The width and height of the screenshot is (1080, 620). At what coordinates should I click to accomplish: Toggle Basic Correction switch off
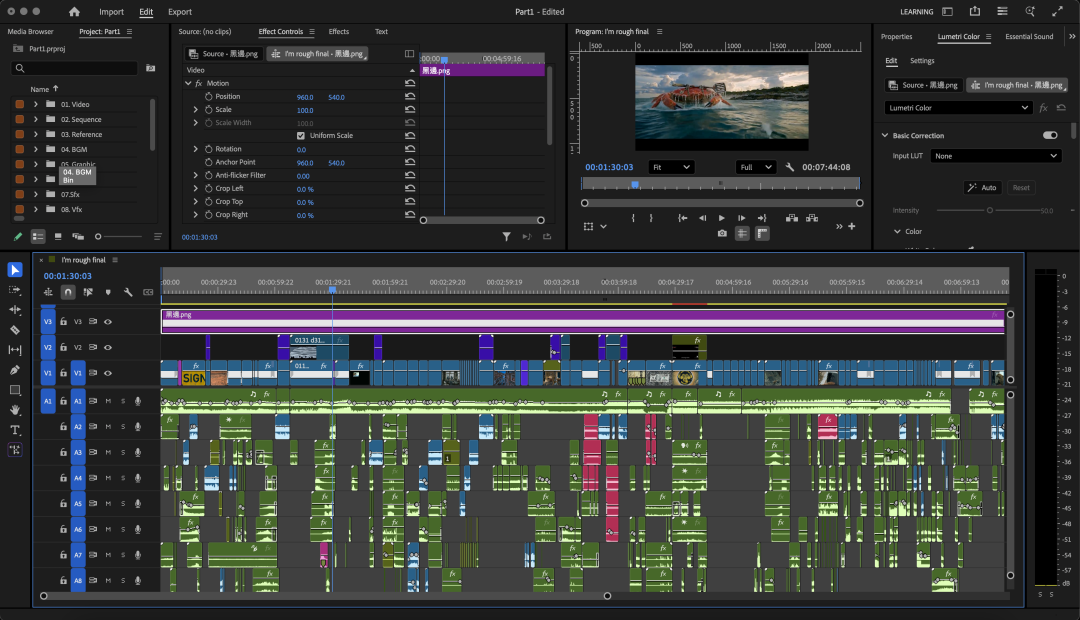pyautogui.click(x=1050, y=136)
